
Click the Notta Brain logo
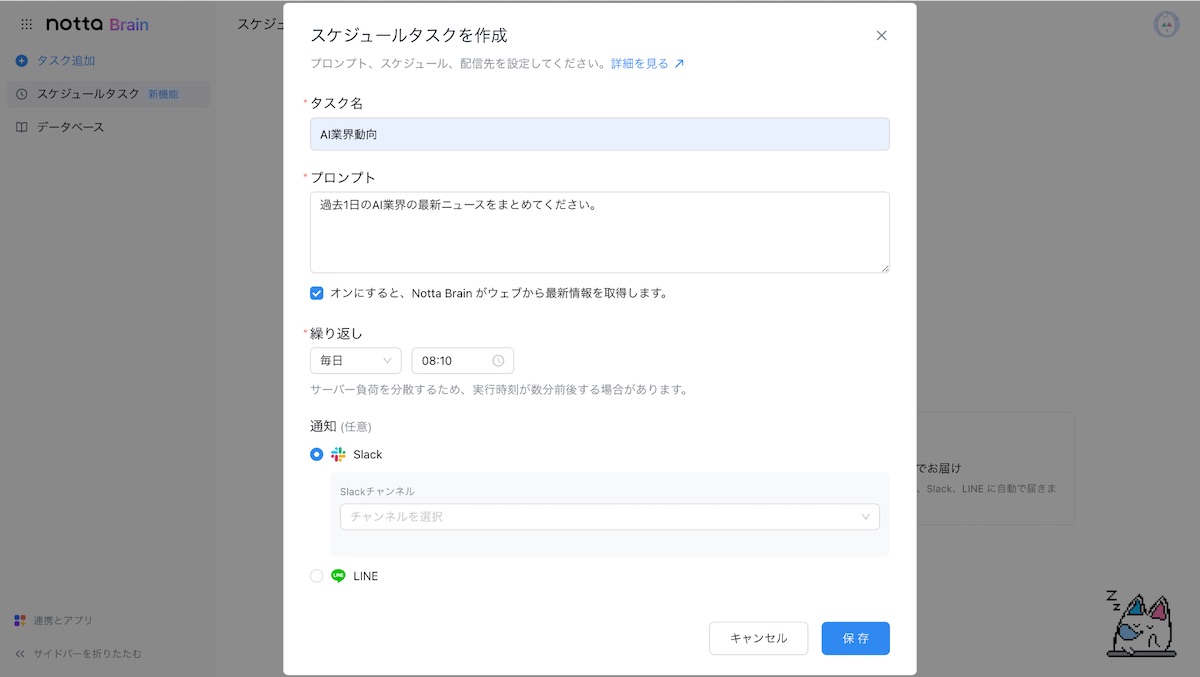click(97, 24)
